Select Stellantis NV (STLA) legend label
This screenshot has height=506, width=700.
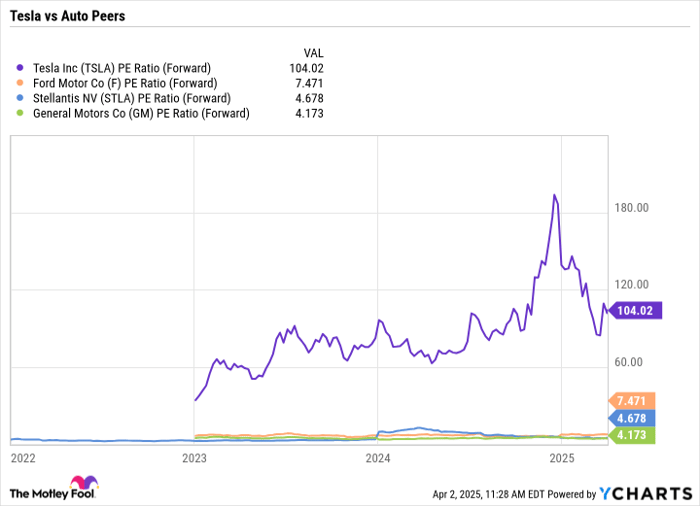point(132,98)
